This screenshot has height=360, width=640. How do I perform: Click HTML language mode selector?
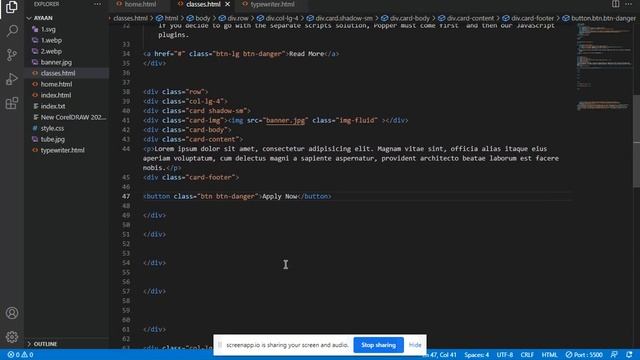549,355
